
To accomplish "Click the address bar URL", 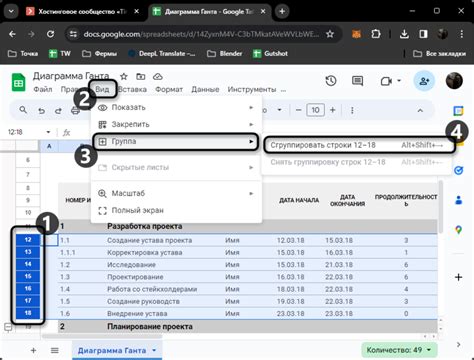I will (x=201, y=34).
